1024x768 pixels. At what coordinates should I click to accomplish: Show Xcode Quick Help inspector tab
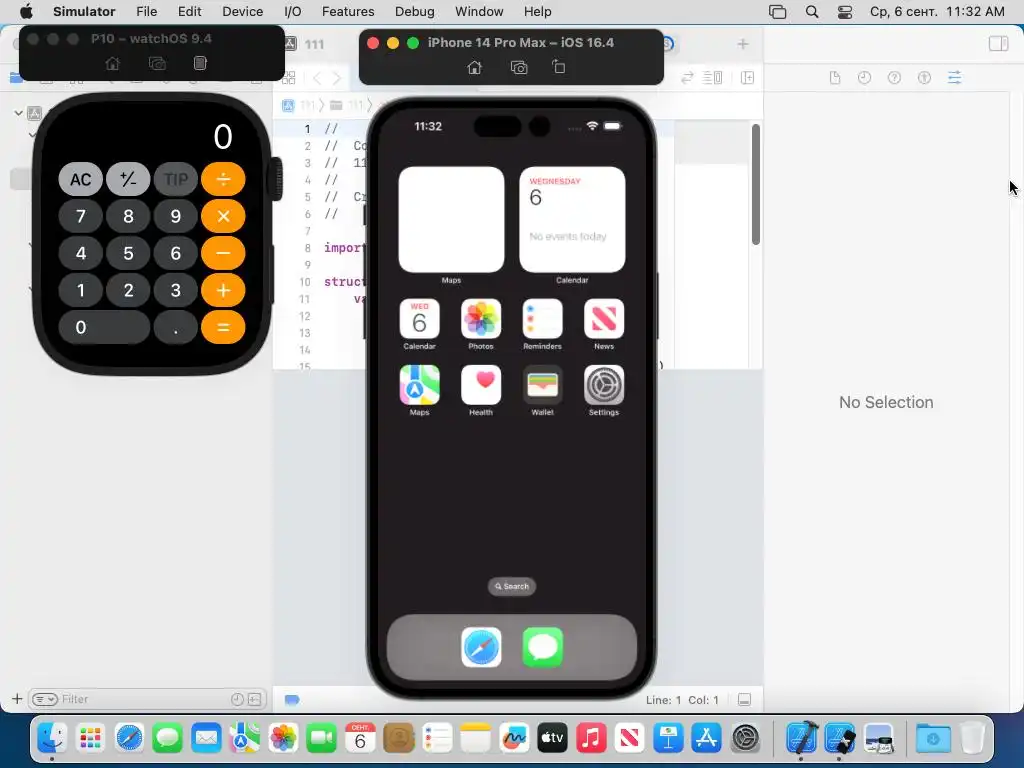tap(894, 78)
